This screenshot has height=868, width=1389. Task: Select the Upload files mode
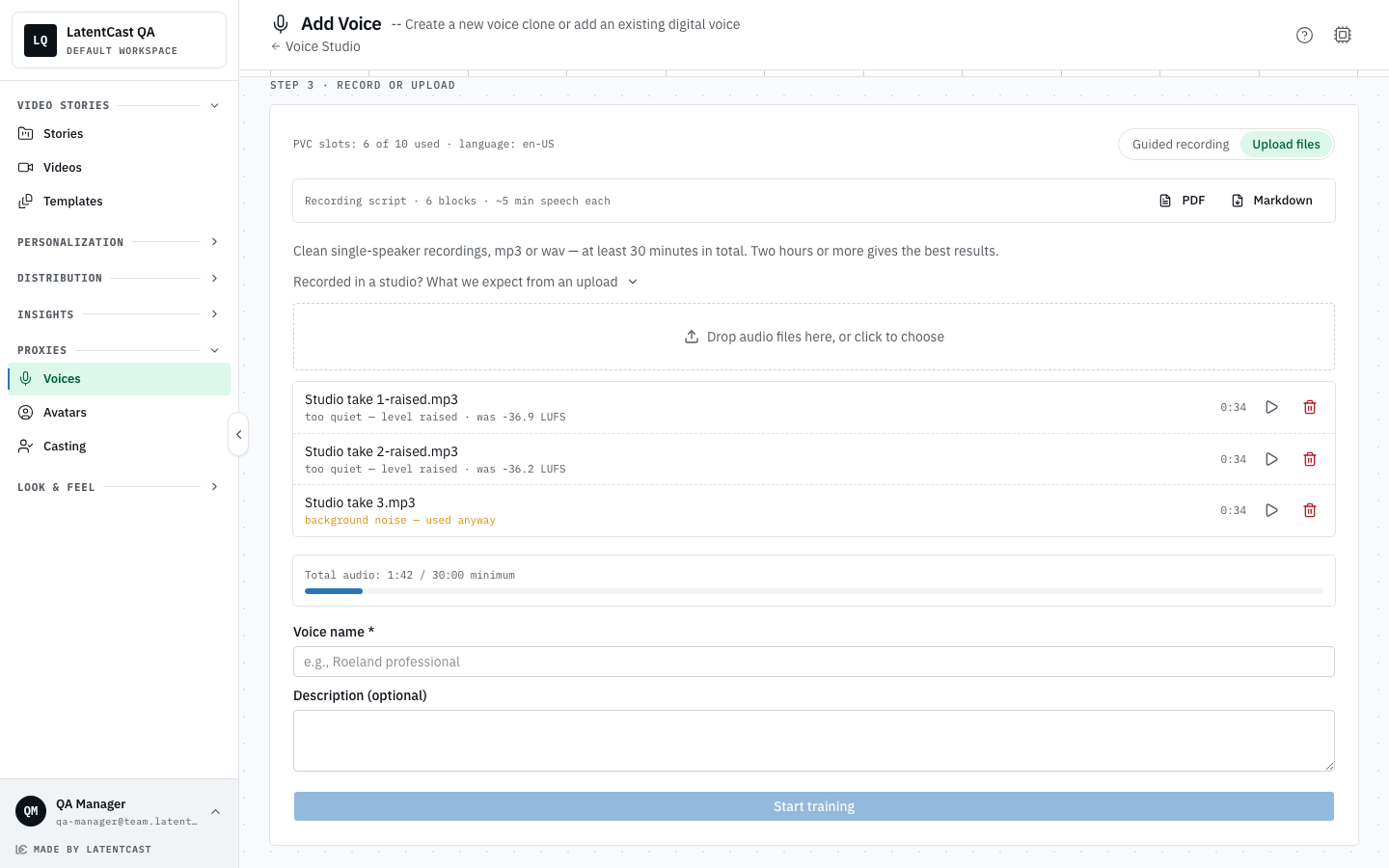[1286, 145]
